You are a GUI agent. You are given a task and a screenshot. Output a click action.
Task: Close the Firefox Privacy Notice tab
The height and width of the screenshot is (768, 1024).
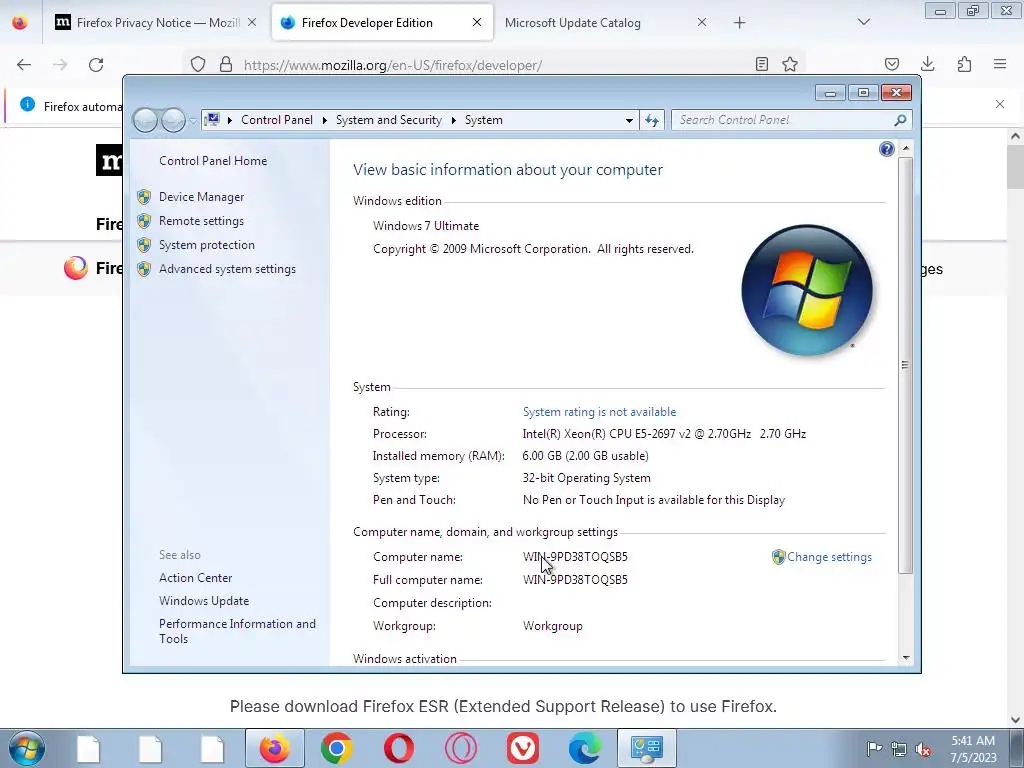(x=252, y=22)
